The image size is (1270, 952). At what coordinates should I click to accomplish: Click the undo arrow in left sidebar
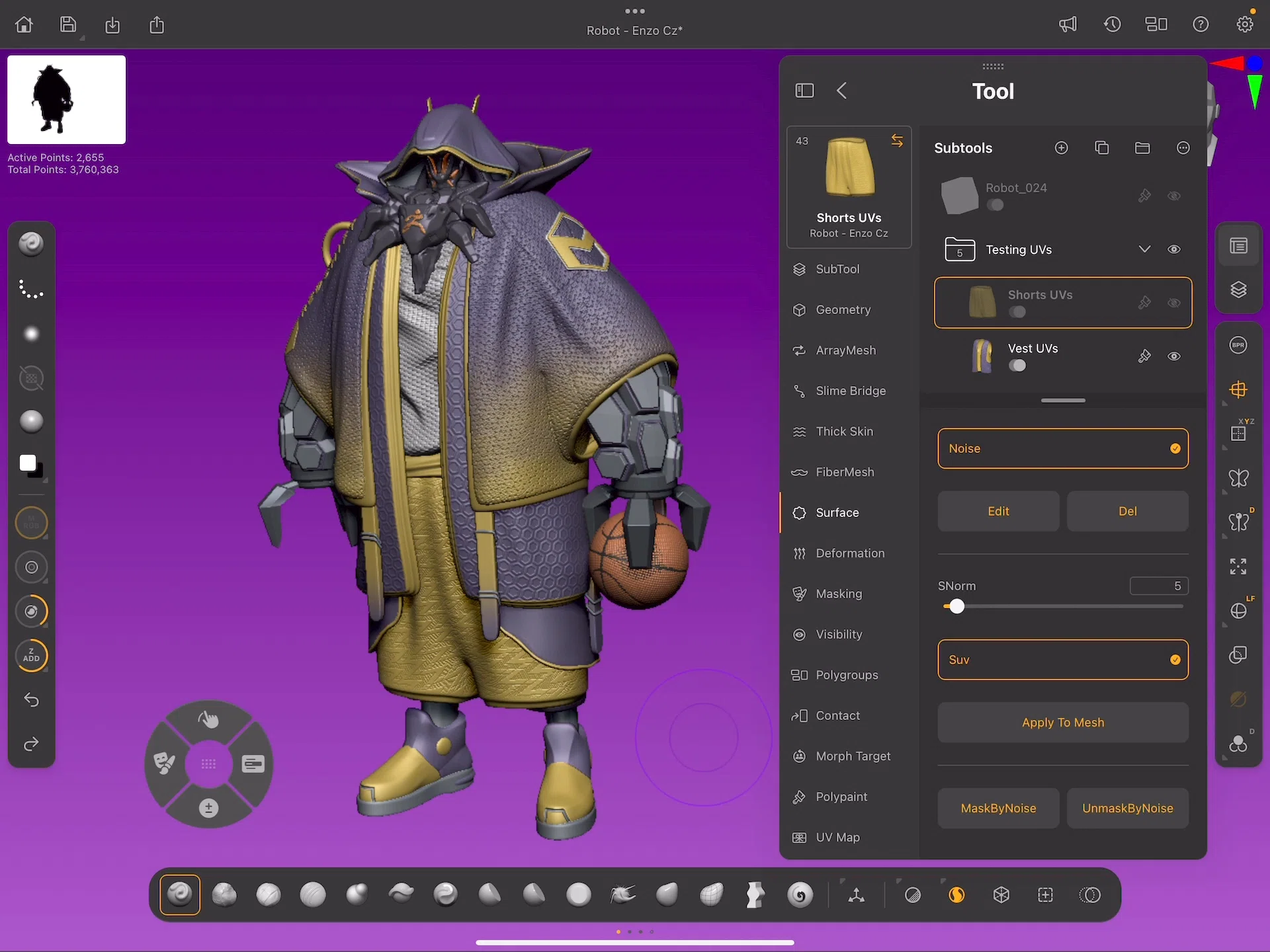pyautogui.click(x=31, y=699)
